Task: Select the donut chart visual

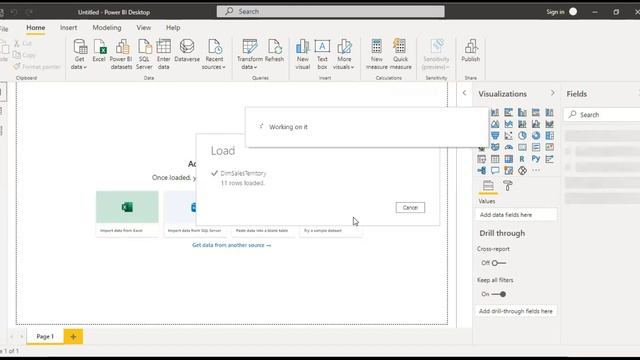Action: coord(536,136)
